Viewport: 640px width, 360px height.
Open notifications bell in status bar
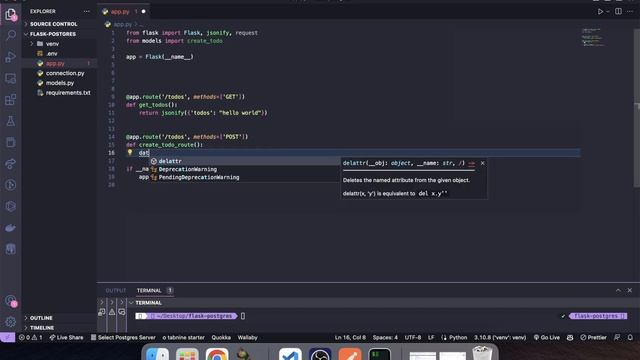coord(630,338)
